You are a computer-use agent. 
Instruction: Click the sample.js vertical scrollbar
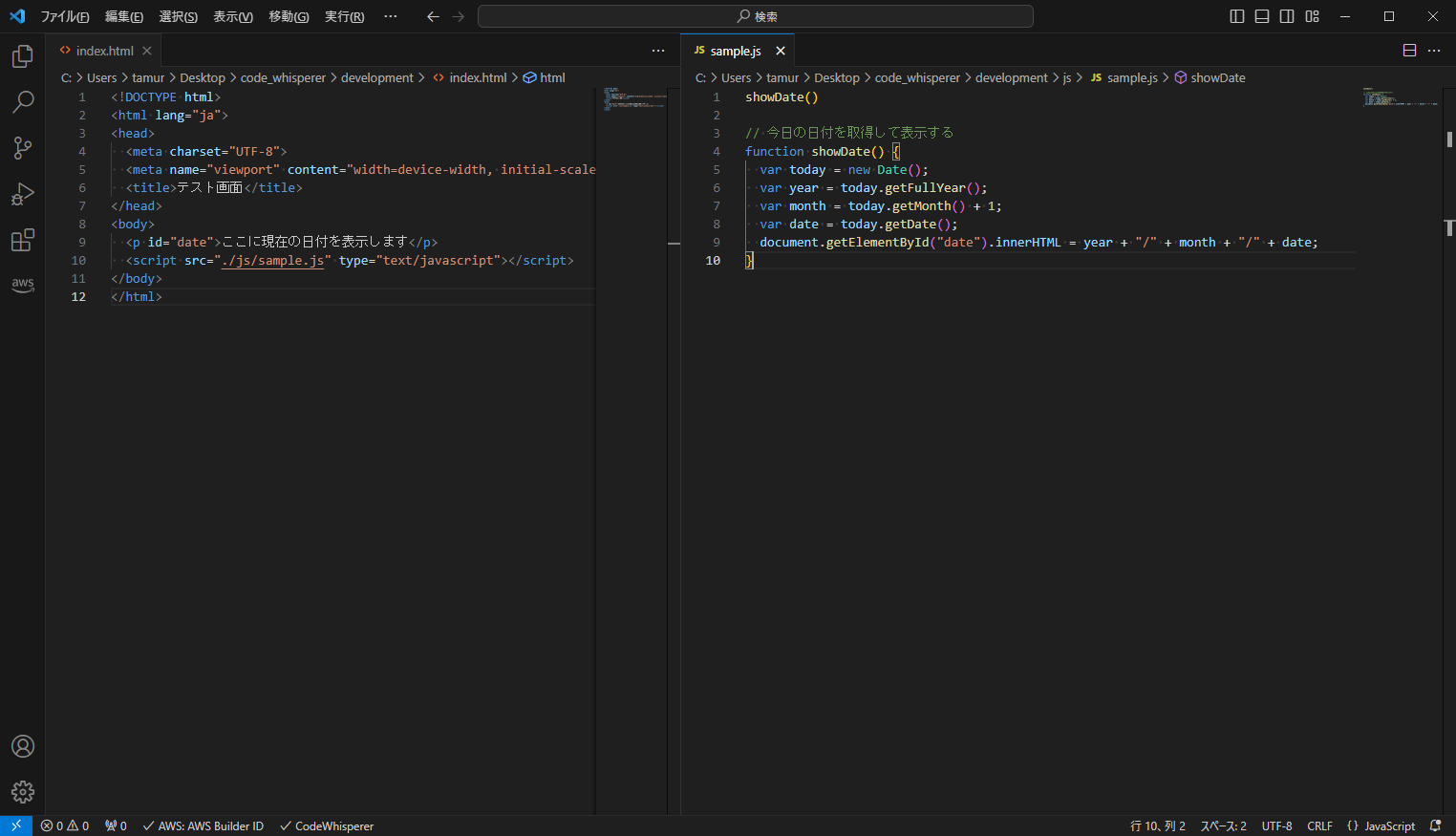point(1449,449)
